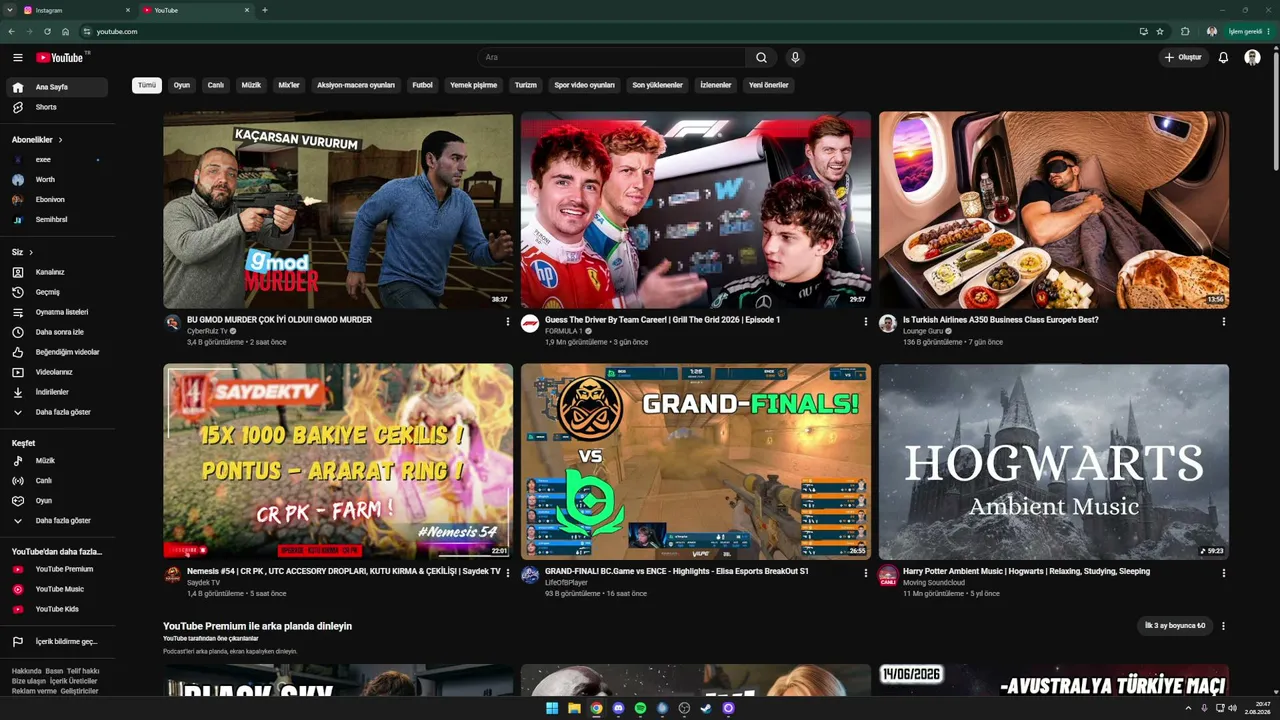Select the Yemek pişirme filter chip
1280x720 pixels.
pyautogui.click(x=474, y=85)
